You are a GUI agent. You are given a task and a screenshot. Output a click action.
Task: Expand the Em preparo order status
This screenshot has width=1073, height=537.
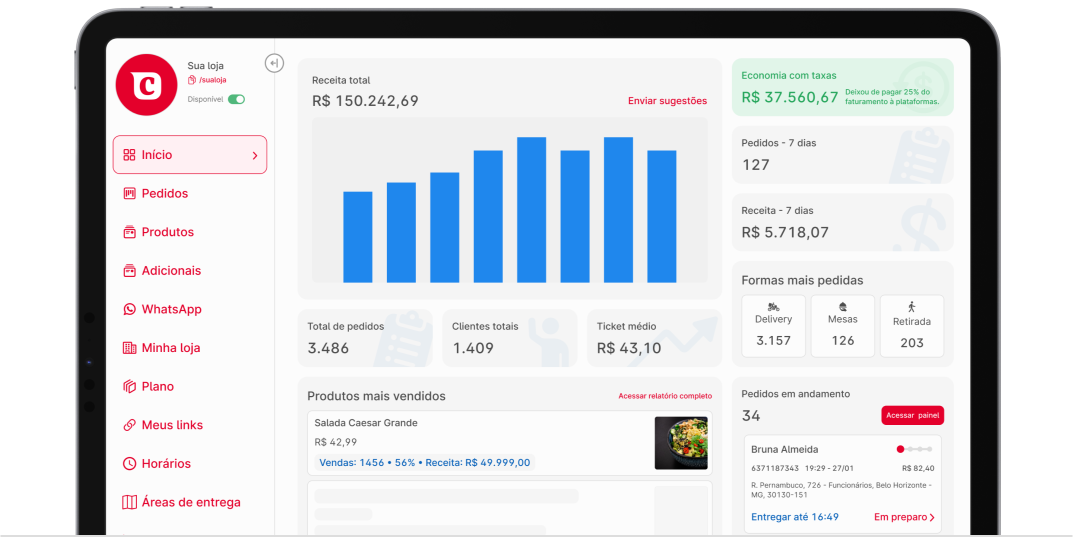[x=904, y=517]
